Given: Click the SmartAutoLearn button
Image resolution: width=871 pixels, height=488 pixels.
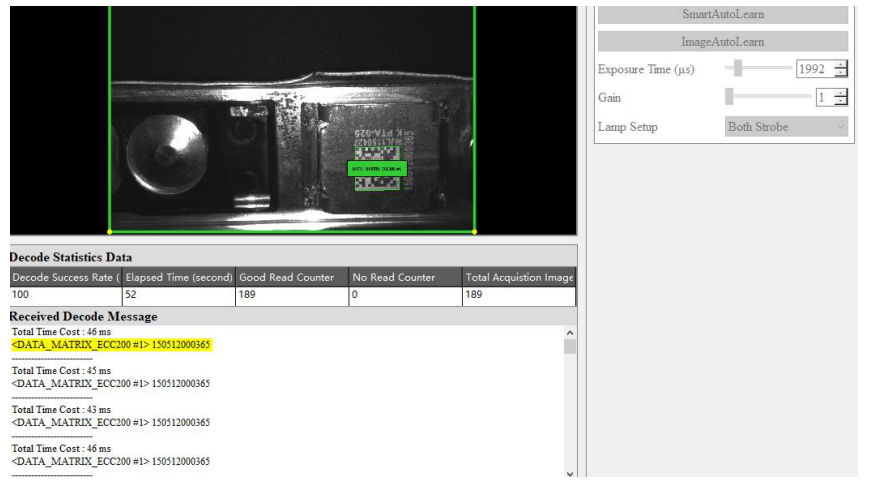Looking at the screenshot, I should point(722,15).
